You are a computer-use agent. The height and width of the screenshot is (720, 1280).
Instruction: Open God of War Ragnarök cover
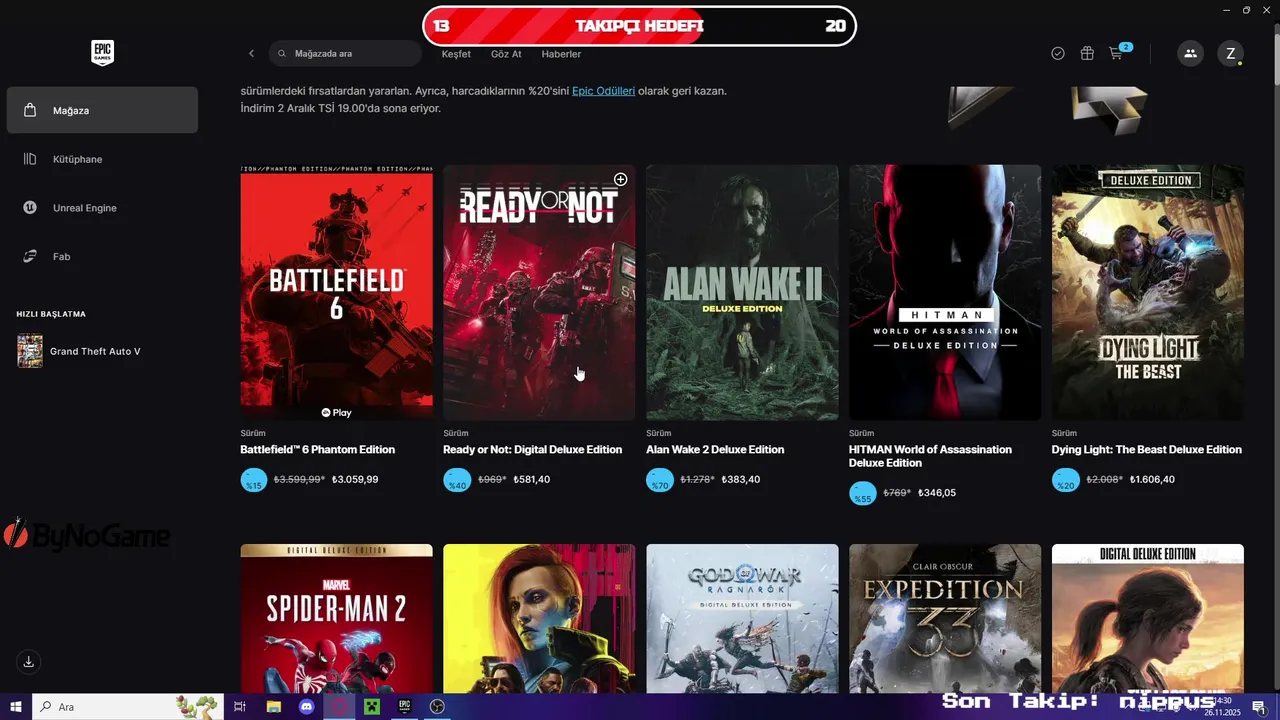click(x=742, y=618)
